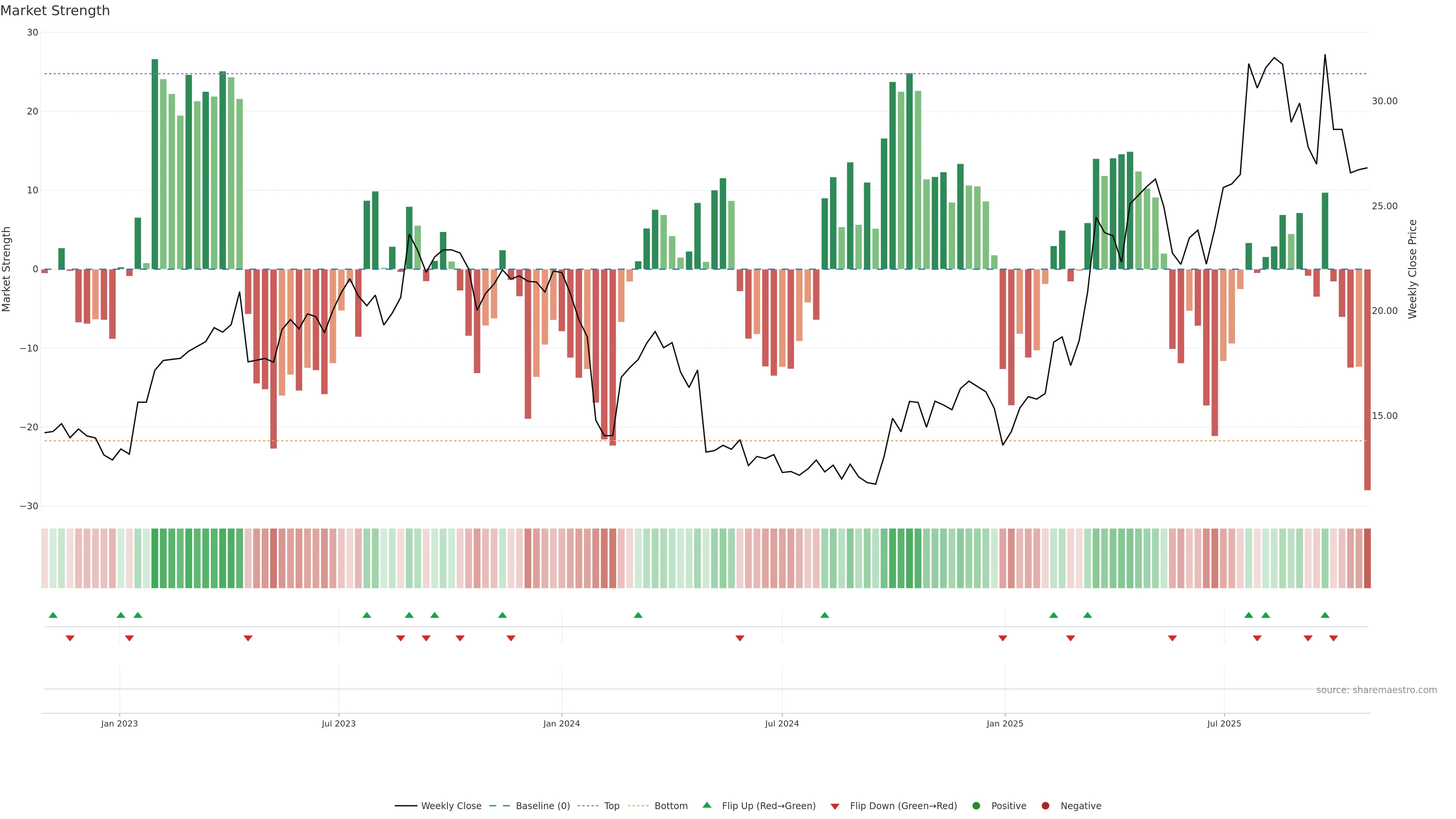This screenshot has width=1456, height=819.
Task: Click the Jul 2025 x-axis label
Action: (x=1224, y=723)
